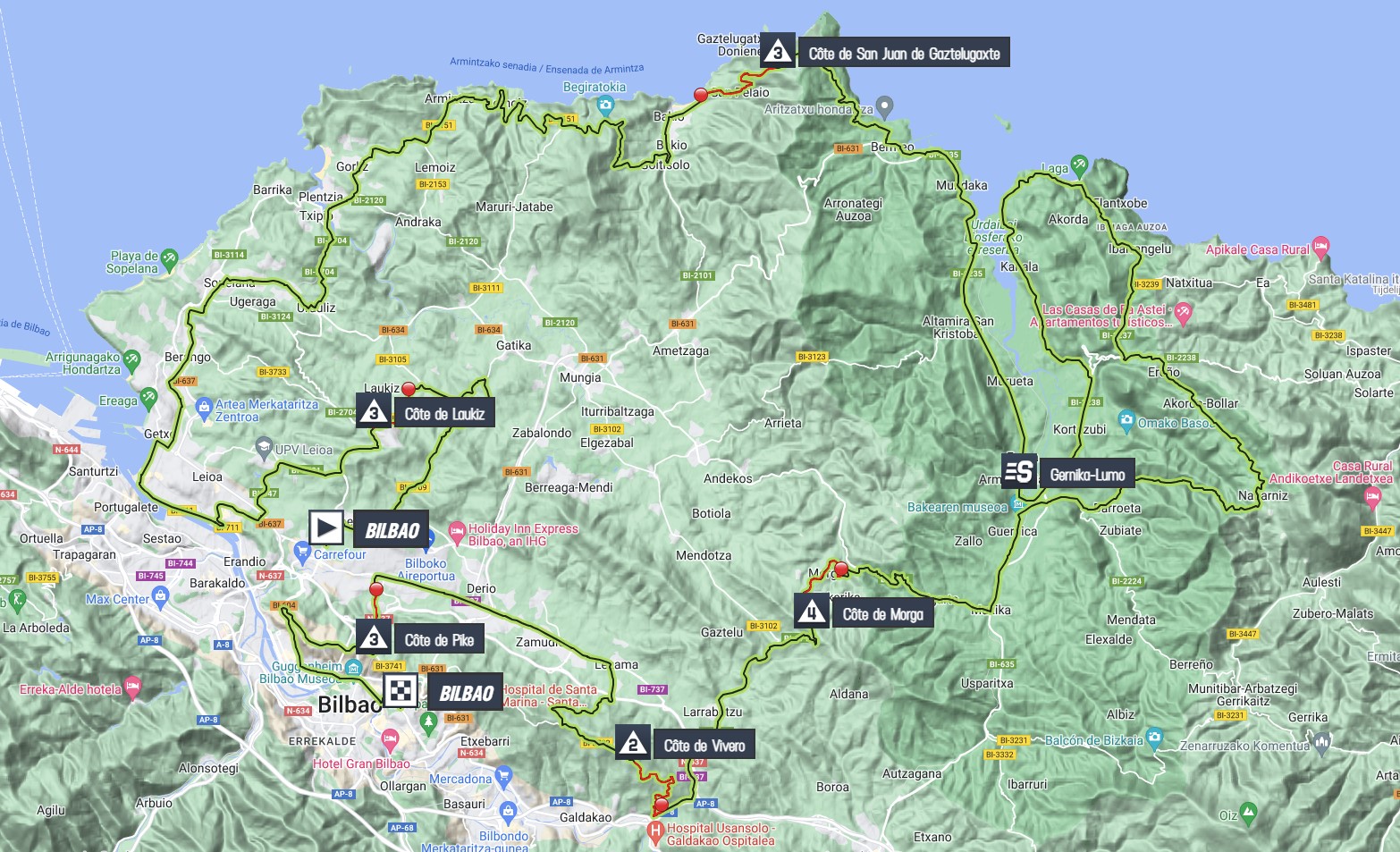This screenshot has width=1400, height=852.
Task: Click the Balcón de Bizkaia viewpoint pin
Action: [1154, 739]
